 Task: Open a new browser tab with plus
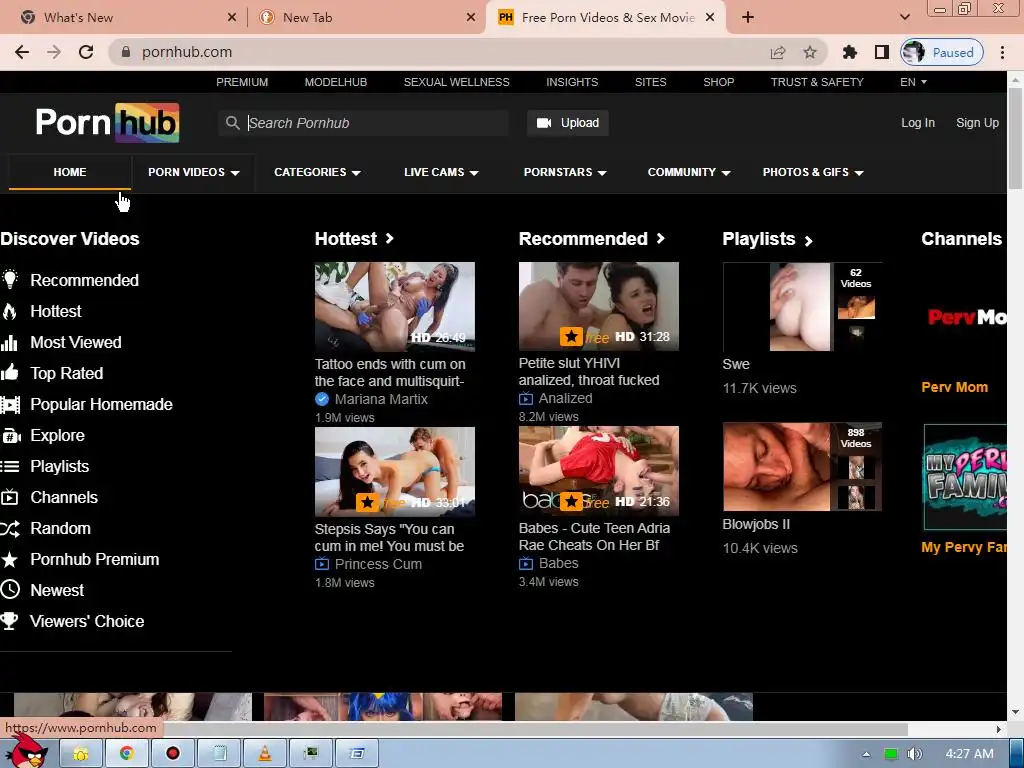[748, 18]
